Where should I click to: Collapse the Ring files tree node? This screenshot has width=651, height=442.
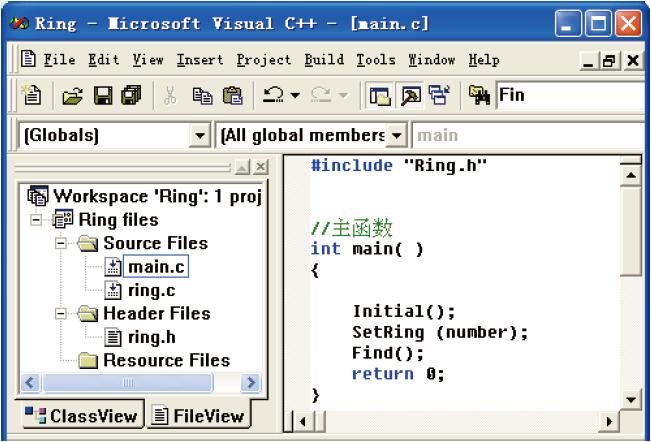[37, 220]
